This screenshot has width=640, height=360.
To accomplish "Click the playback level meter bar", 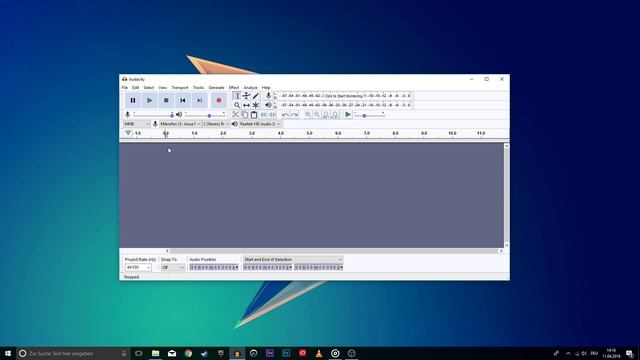I will (345, 105).
